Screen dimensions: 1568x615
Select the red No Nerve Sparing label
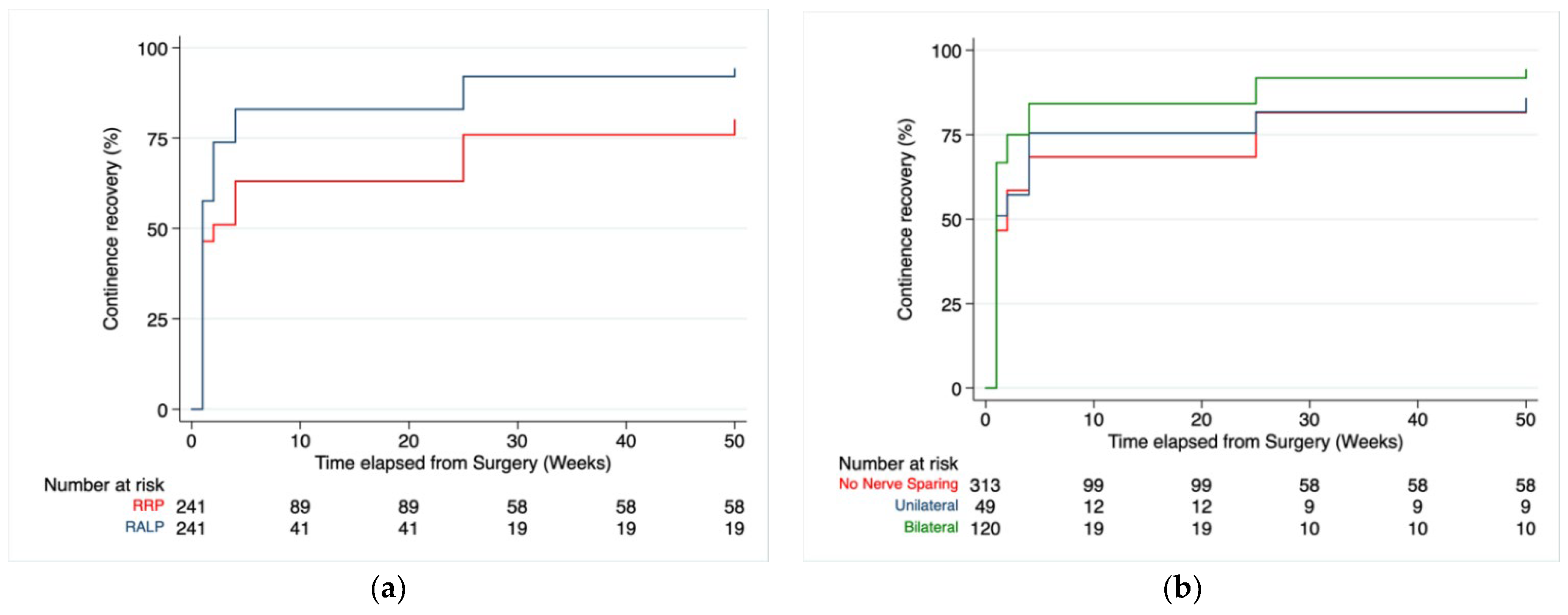(x=898, y=484)
